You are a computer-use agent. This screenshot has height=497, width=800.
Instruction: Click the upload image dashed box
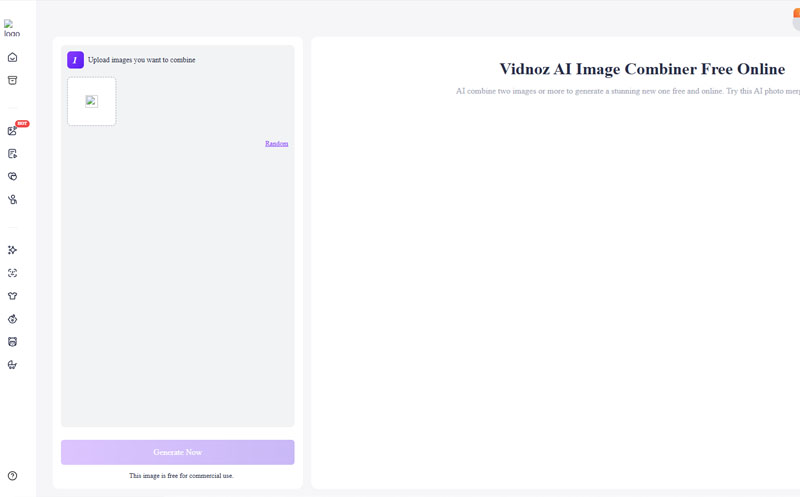pos(92,101)
